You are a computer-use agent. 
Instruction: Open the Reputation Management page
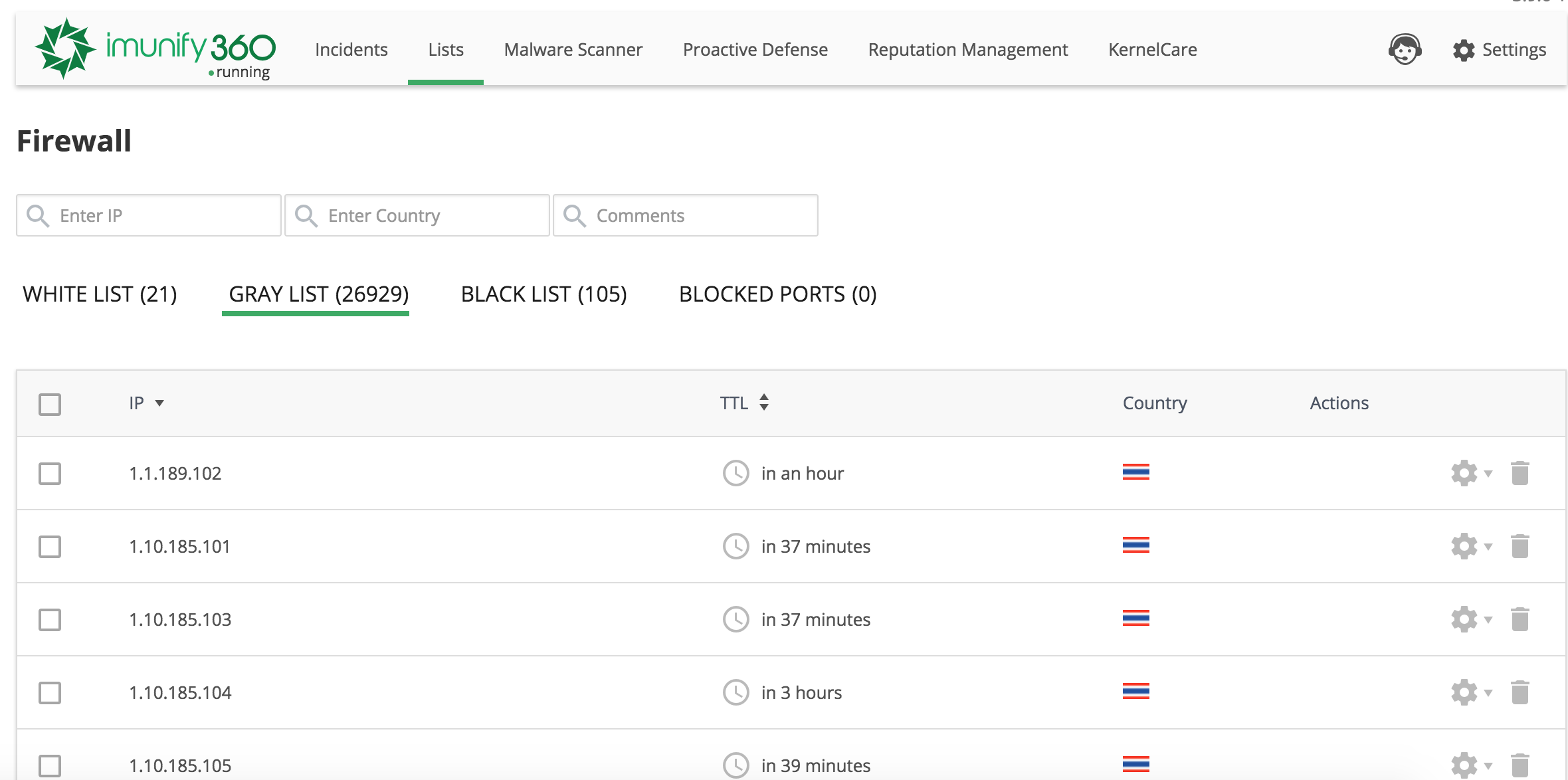coord(967,50)
